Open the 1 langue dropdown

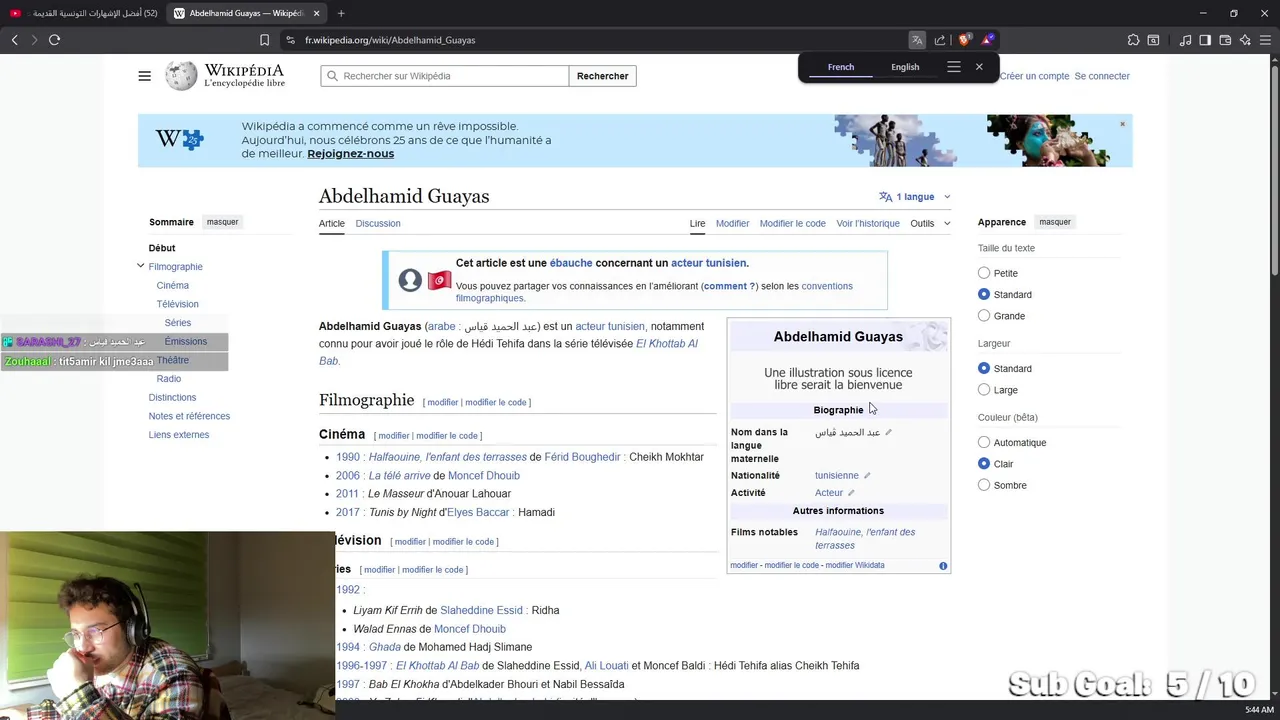[914, 197]
